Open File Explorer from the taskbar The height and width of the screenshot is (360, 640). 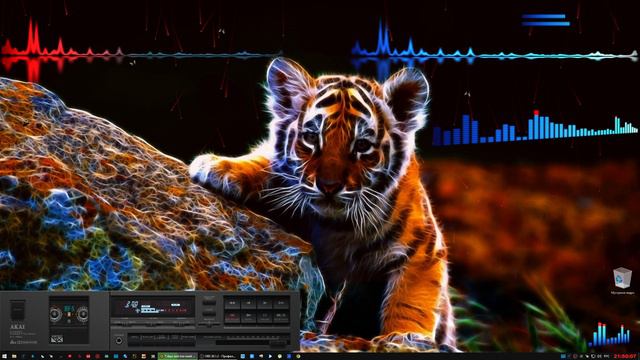point(14,356)
